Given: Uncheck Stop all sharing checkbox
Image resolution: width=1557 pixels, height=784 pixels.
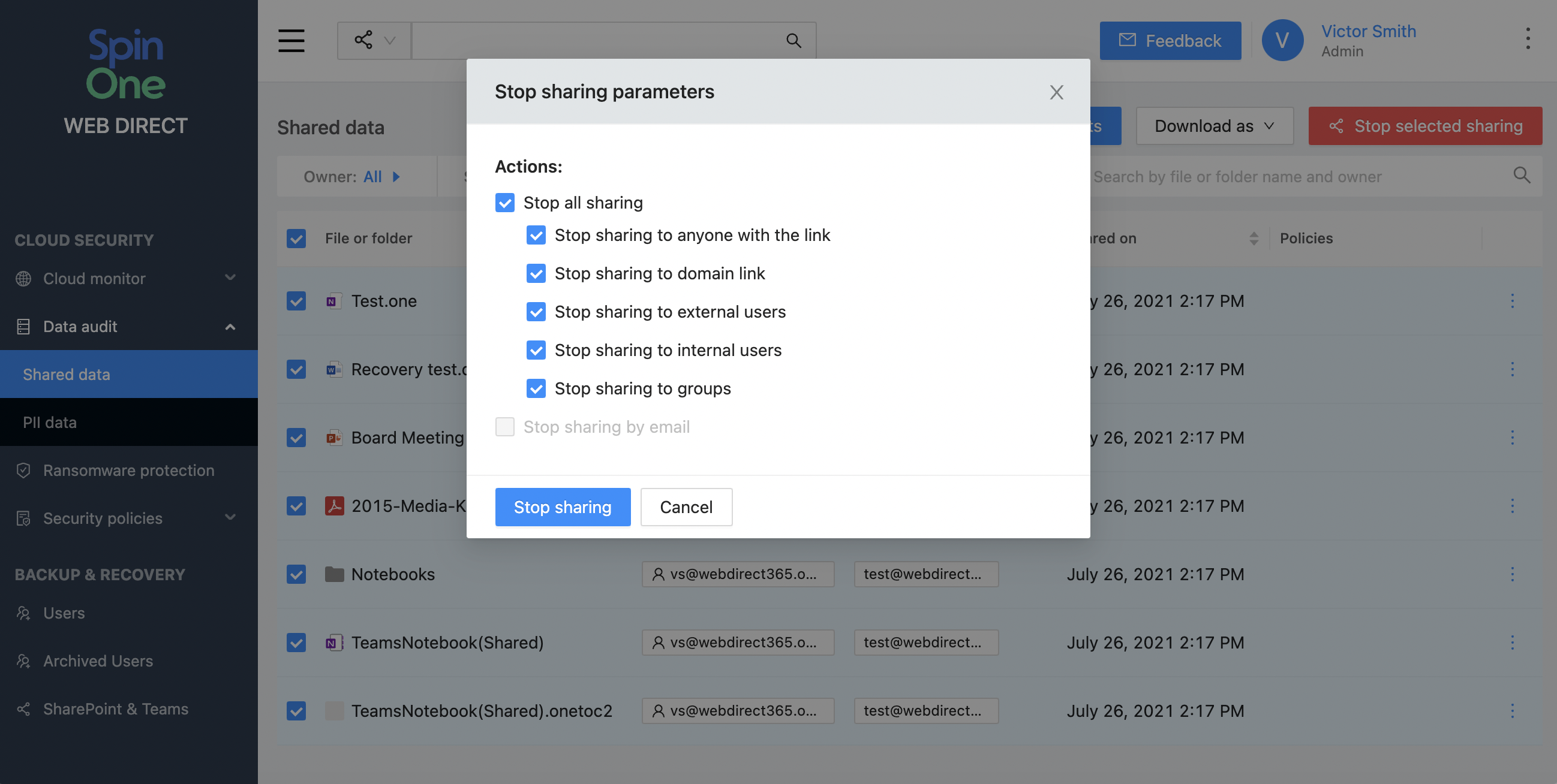Looking at the screenshot, I should pos(504,203).
